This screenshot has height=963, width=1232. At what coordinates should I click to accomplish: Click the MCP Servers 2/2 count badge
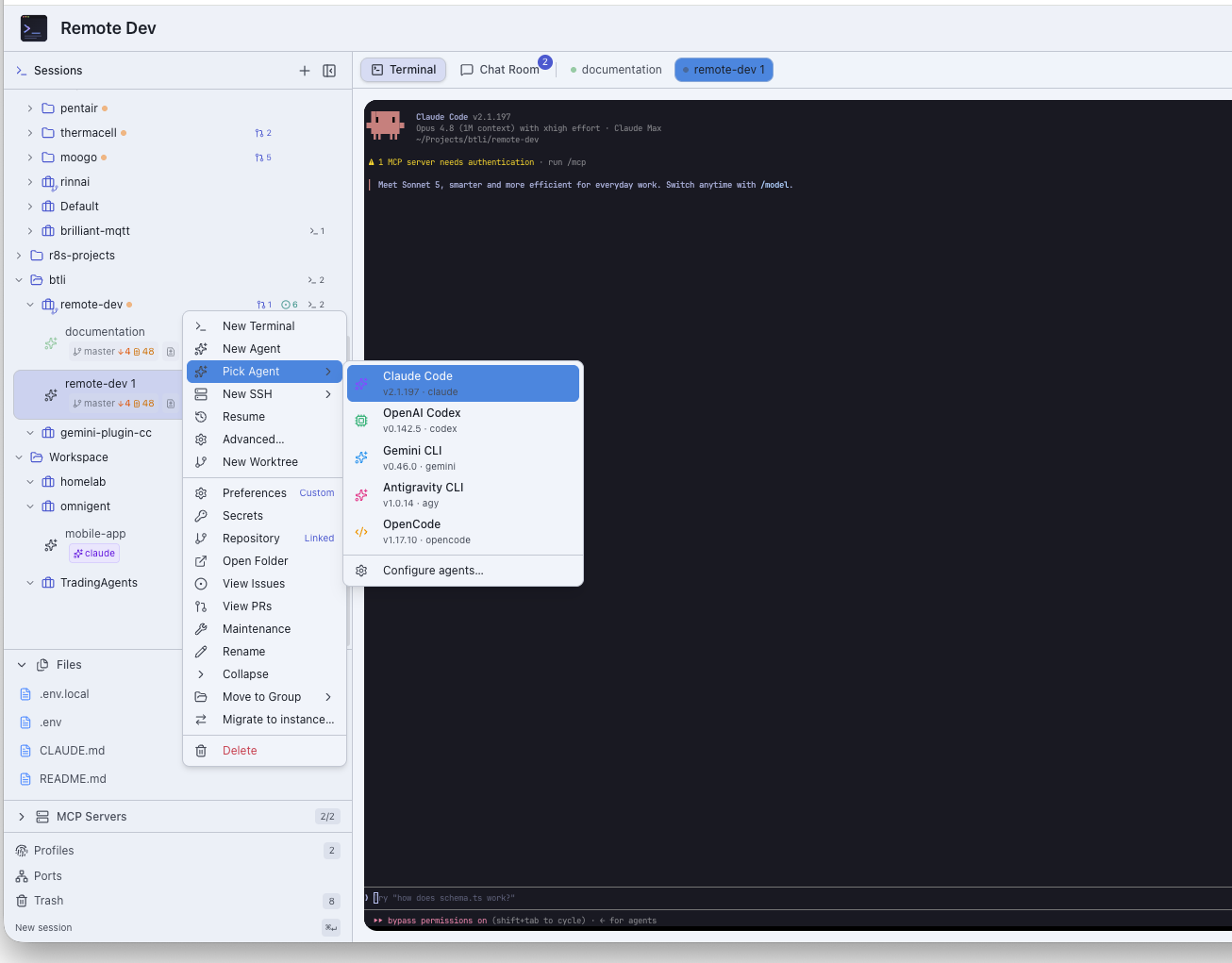click(x=327, y=817)
